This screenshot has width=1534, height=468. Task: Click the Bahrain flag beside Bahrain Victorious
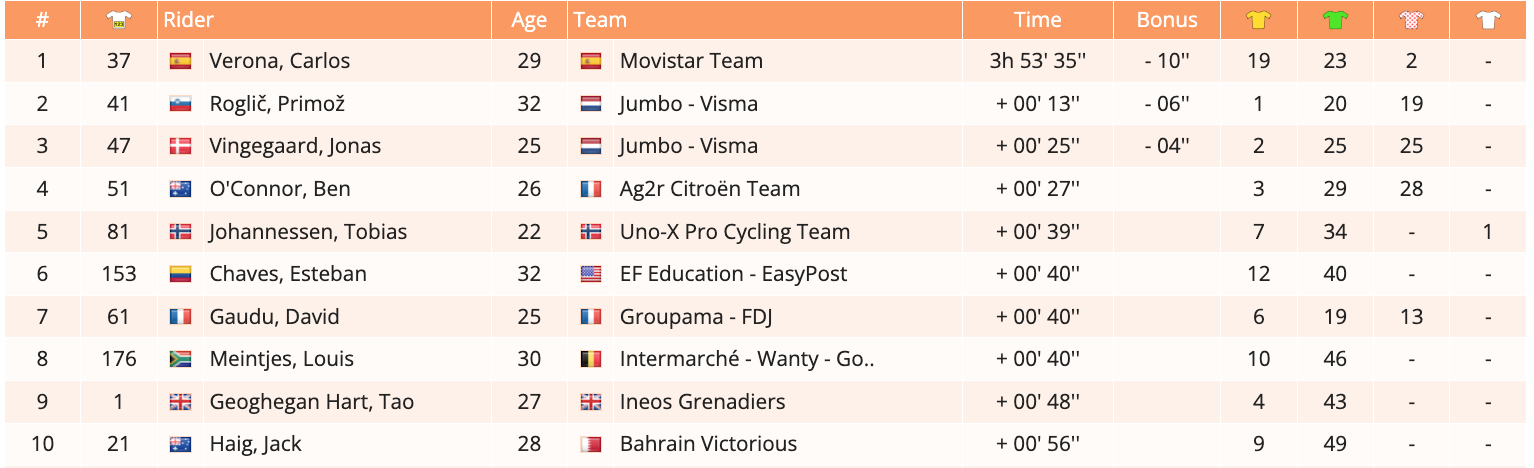coord(591,444)
